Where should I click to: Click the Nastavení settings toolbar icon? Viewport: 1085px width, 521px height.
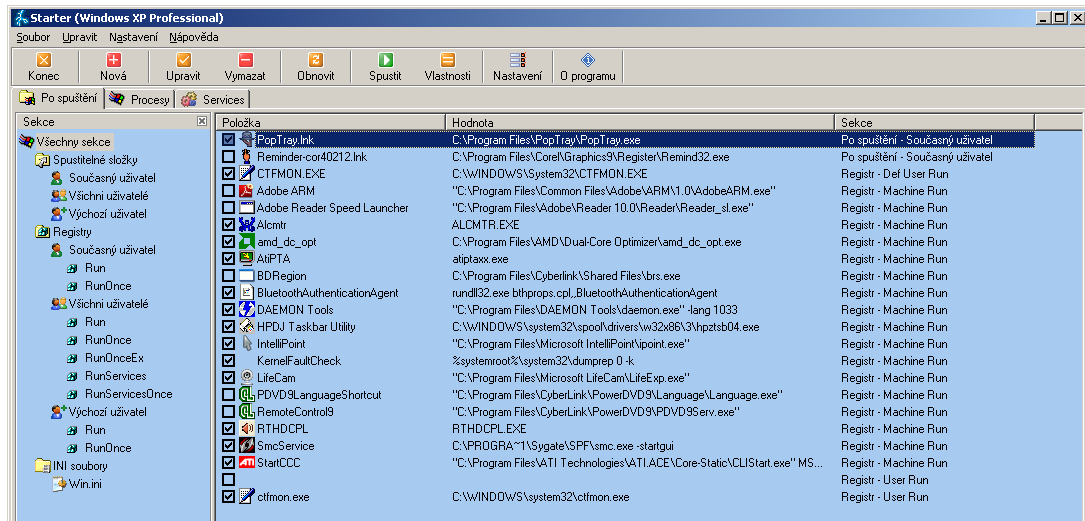coord(518,60)
